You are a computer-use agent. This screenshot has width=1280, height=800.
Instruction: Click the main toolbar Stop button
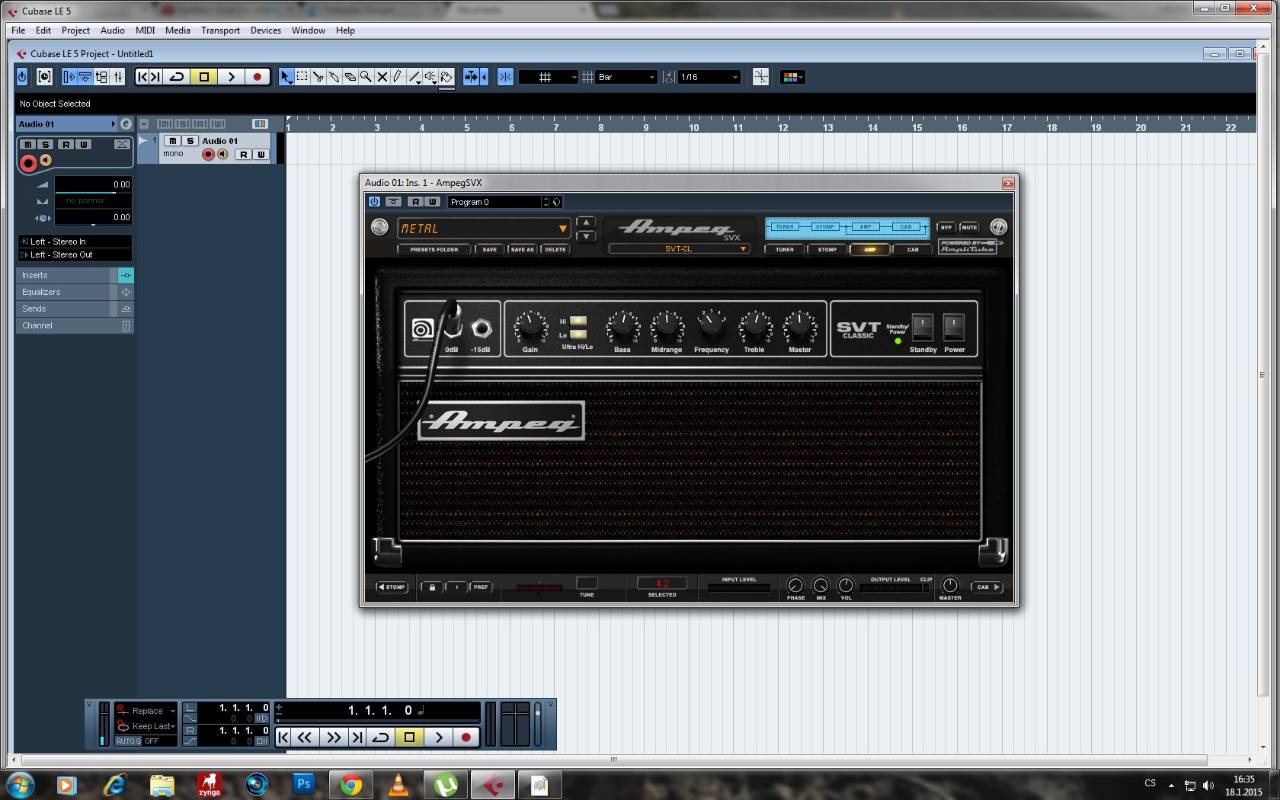(x=204, y=77)
